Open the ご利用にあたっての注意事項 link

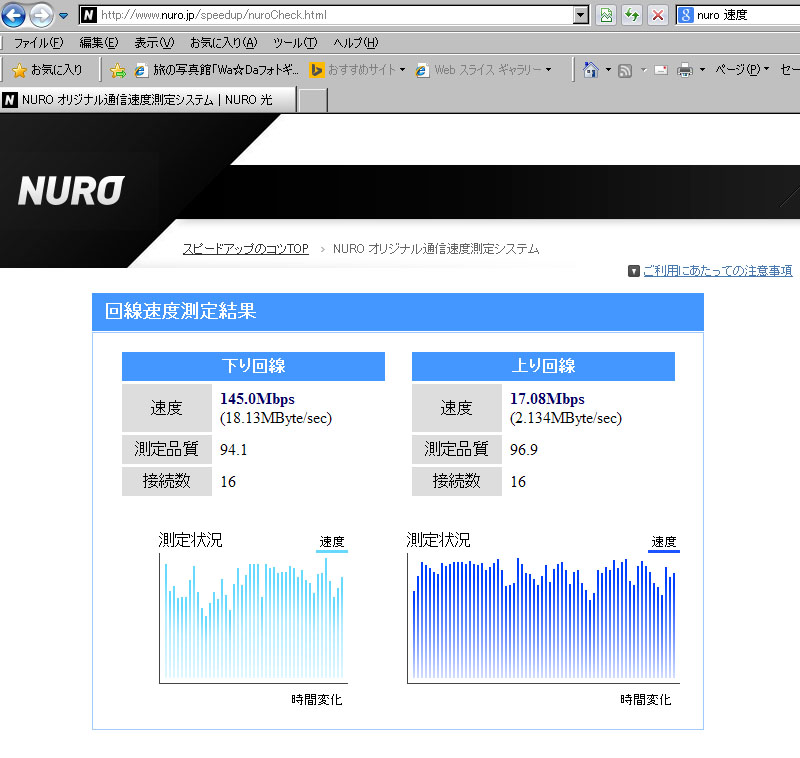717,271
